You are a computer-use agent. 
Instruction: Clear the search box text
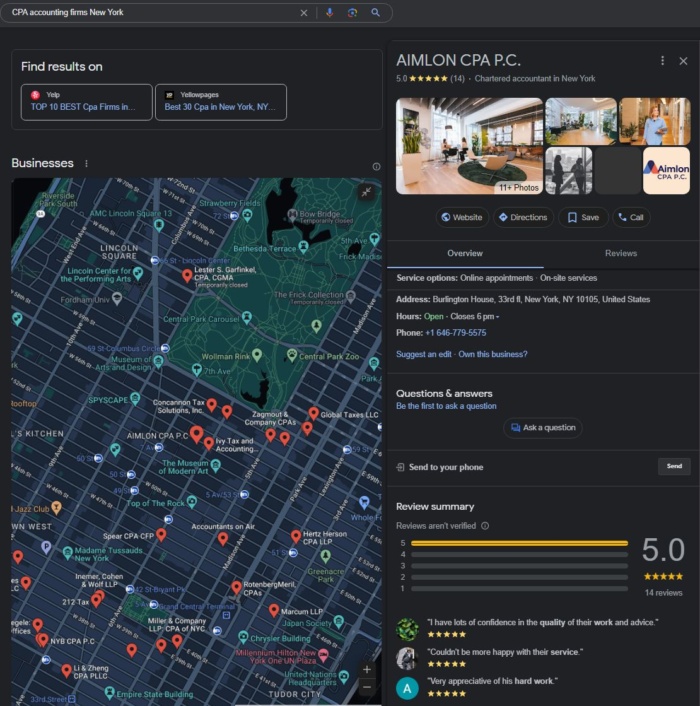coord(304,13)
